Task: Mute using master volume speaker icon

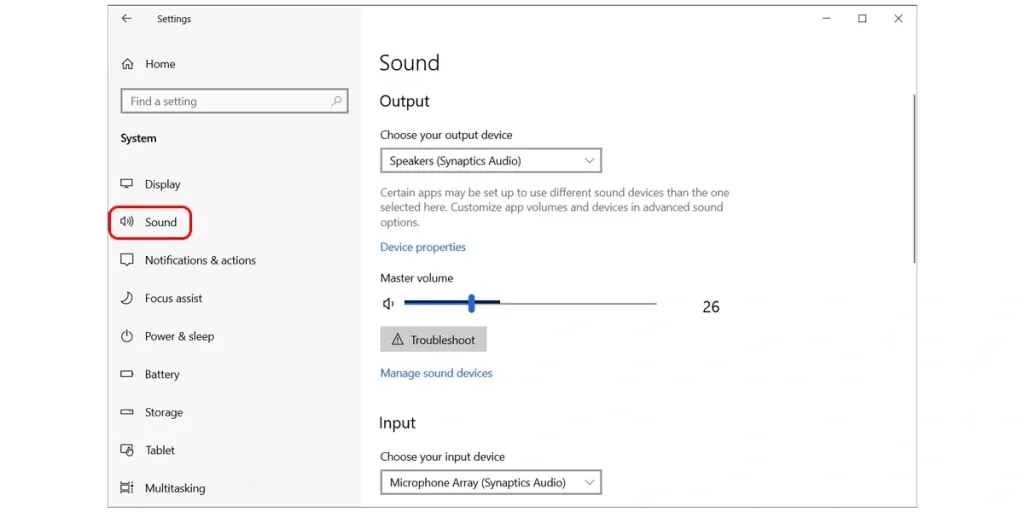Action: coord(388,304)
